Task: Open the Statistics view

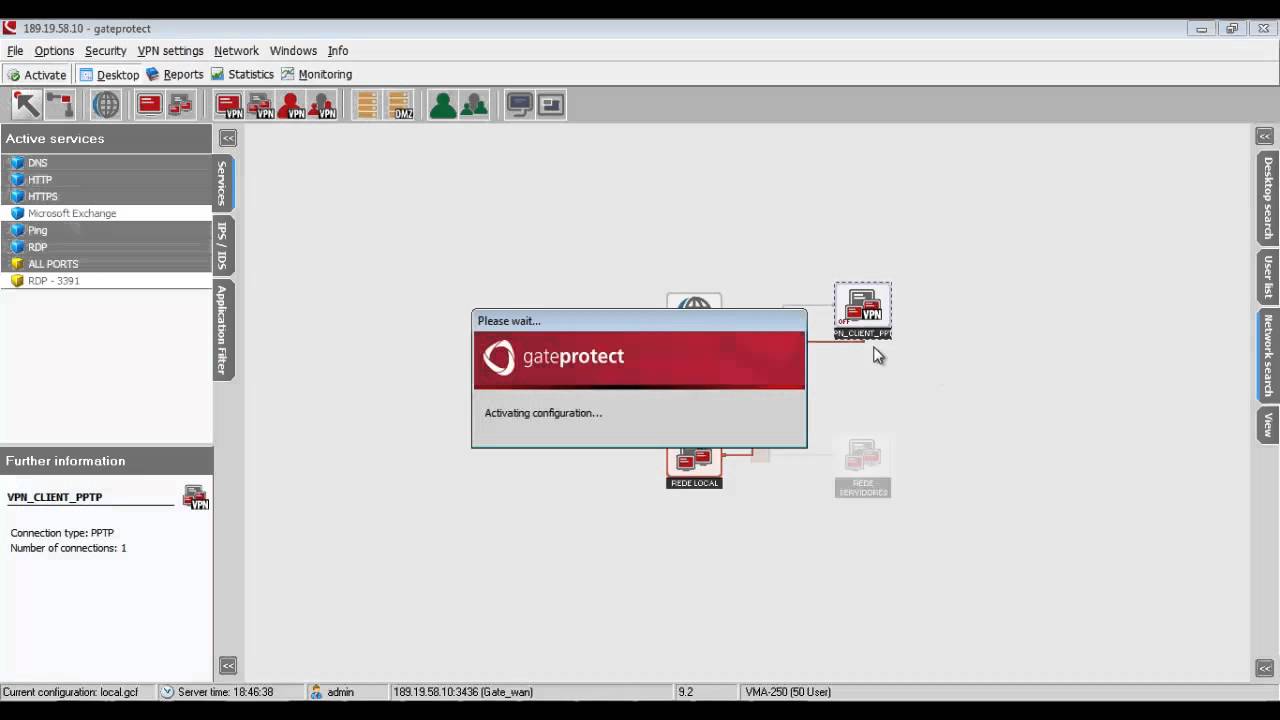Action: (242, 75)
